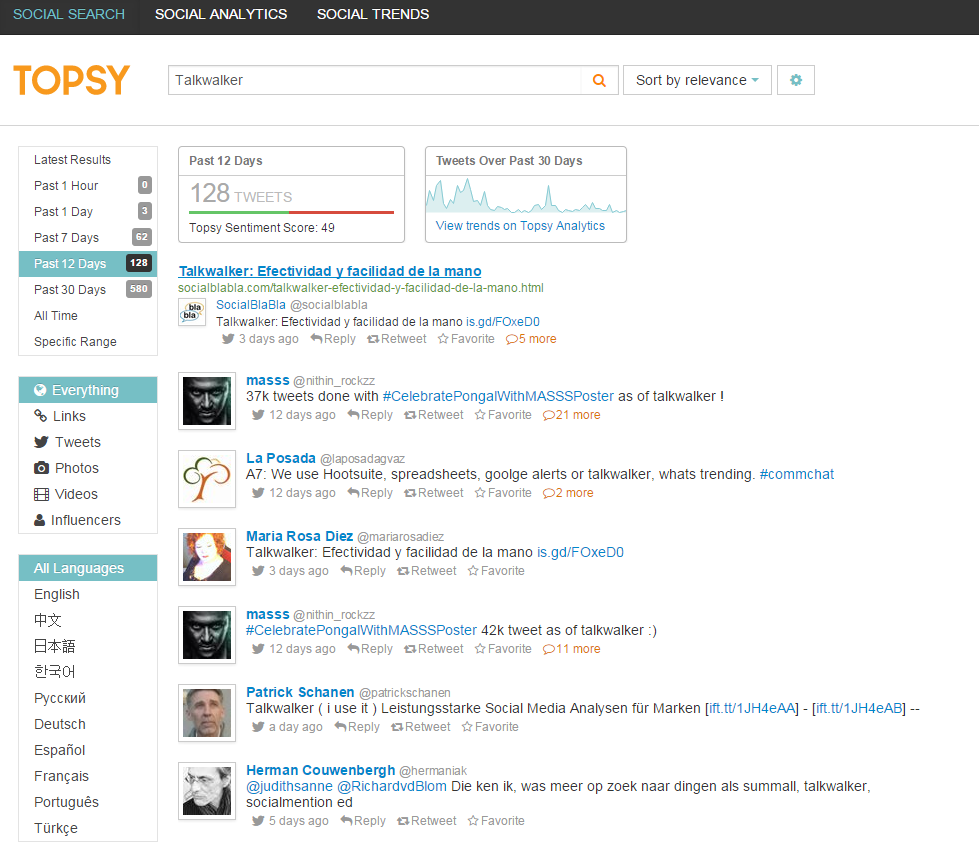This screenshot has height=854, width=979.
Task: Select the Everything filter in the sidebar
Action: tap(88, 390)
